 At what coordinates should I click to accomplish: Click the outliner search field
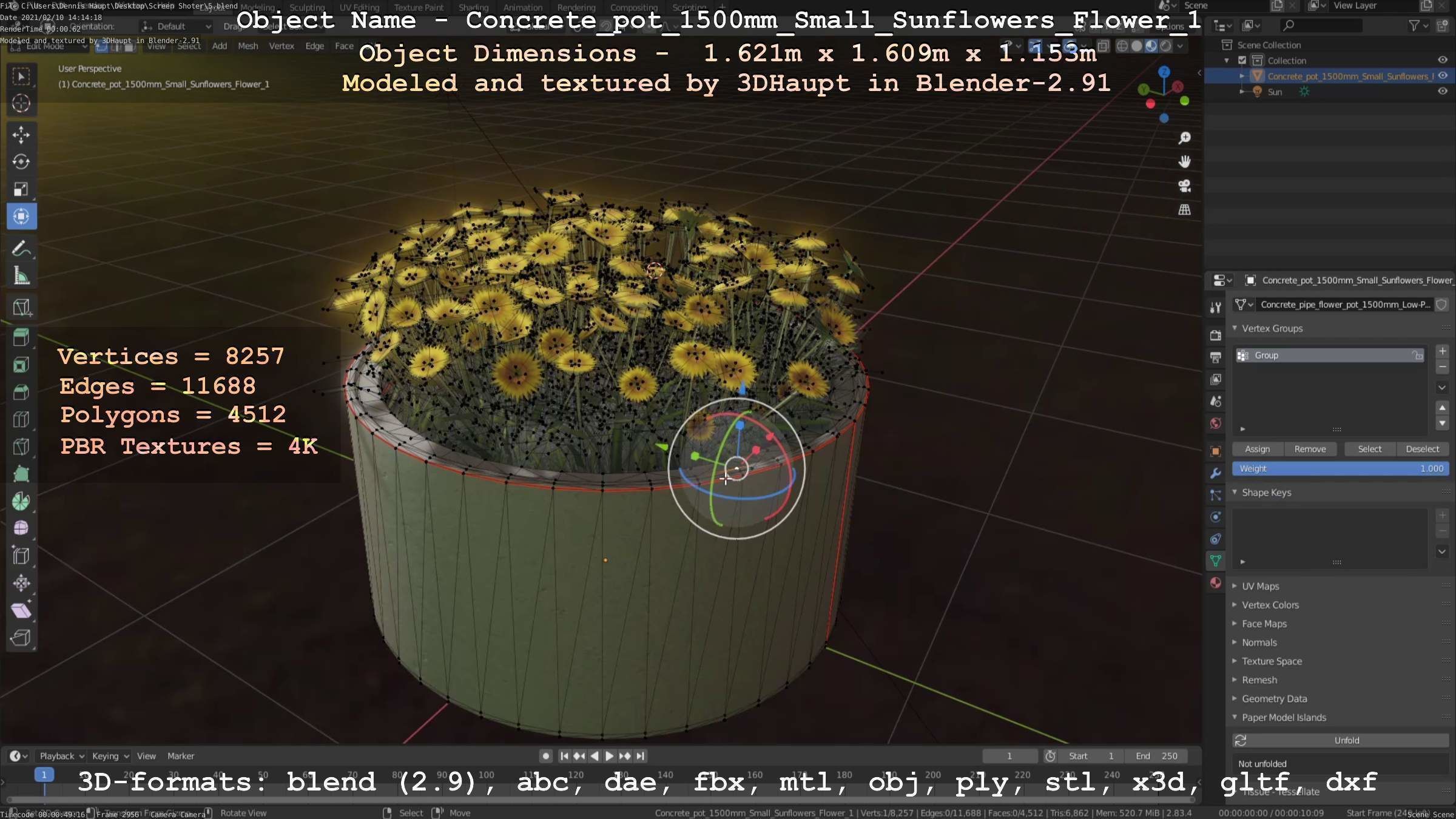coord(1321,25)
